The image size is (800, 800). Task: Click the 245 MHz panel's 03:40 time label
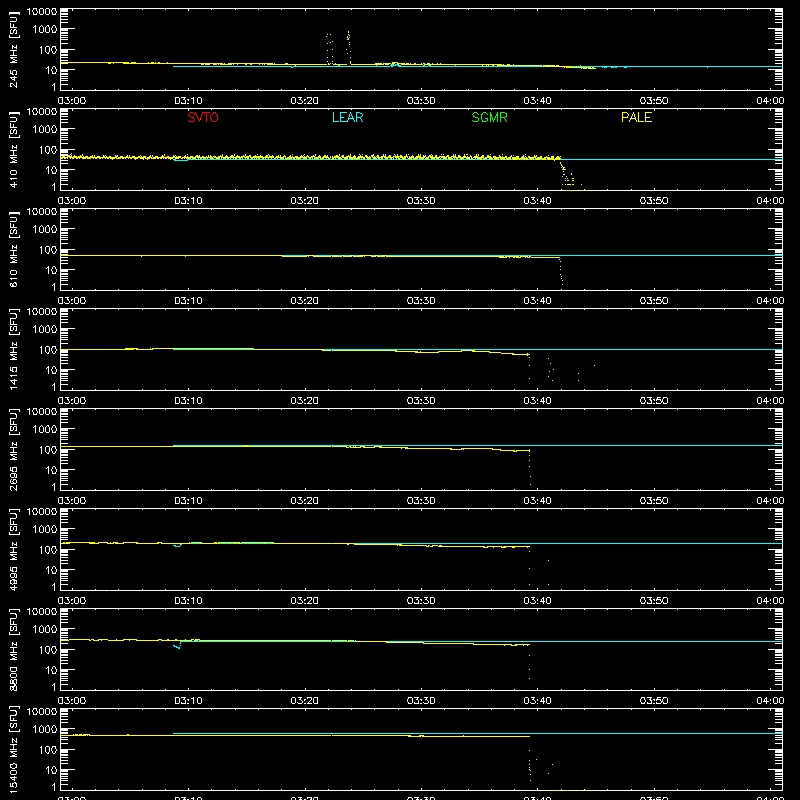pyautogui.click(x=537, y=101)
